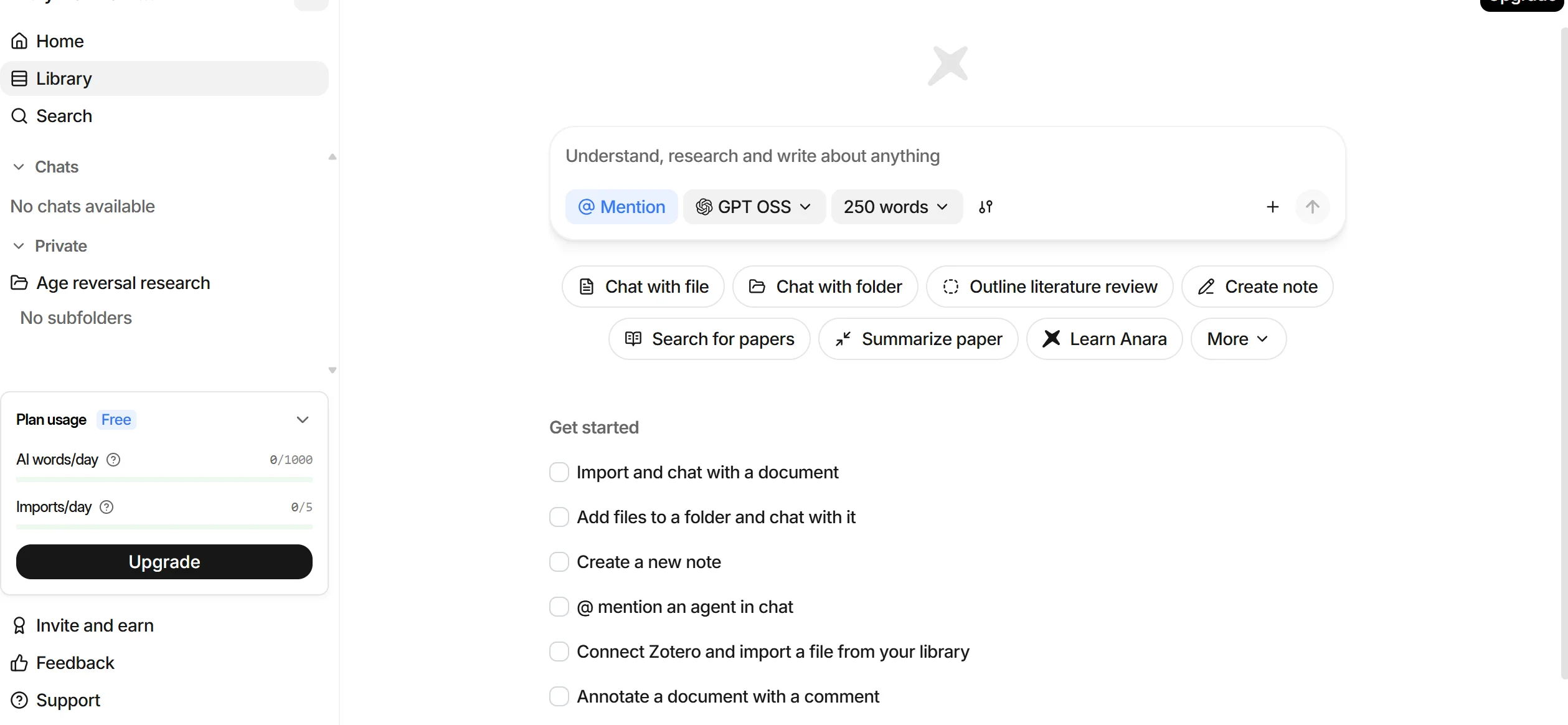The image size is (1568, 725).
Task: Click the Learn Anara chip
Action: click(x=1104, y=339)
